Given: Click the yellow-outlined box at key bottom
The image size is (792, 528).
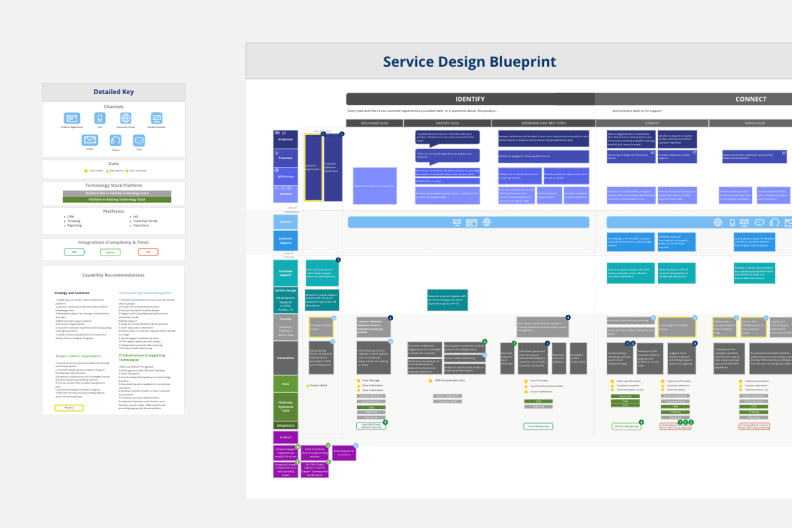Looking at the screenshot, I should pyautogui.click(x=69, y=408).
